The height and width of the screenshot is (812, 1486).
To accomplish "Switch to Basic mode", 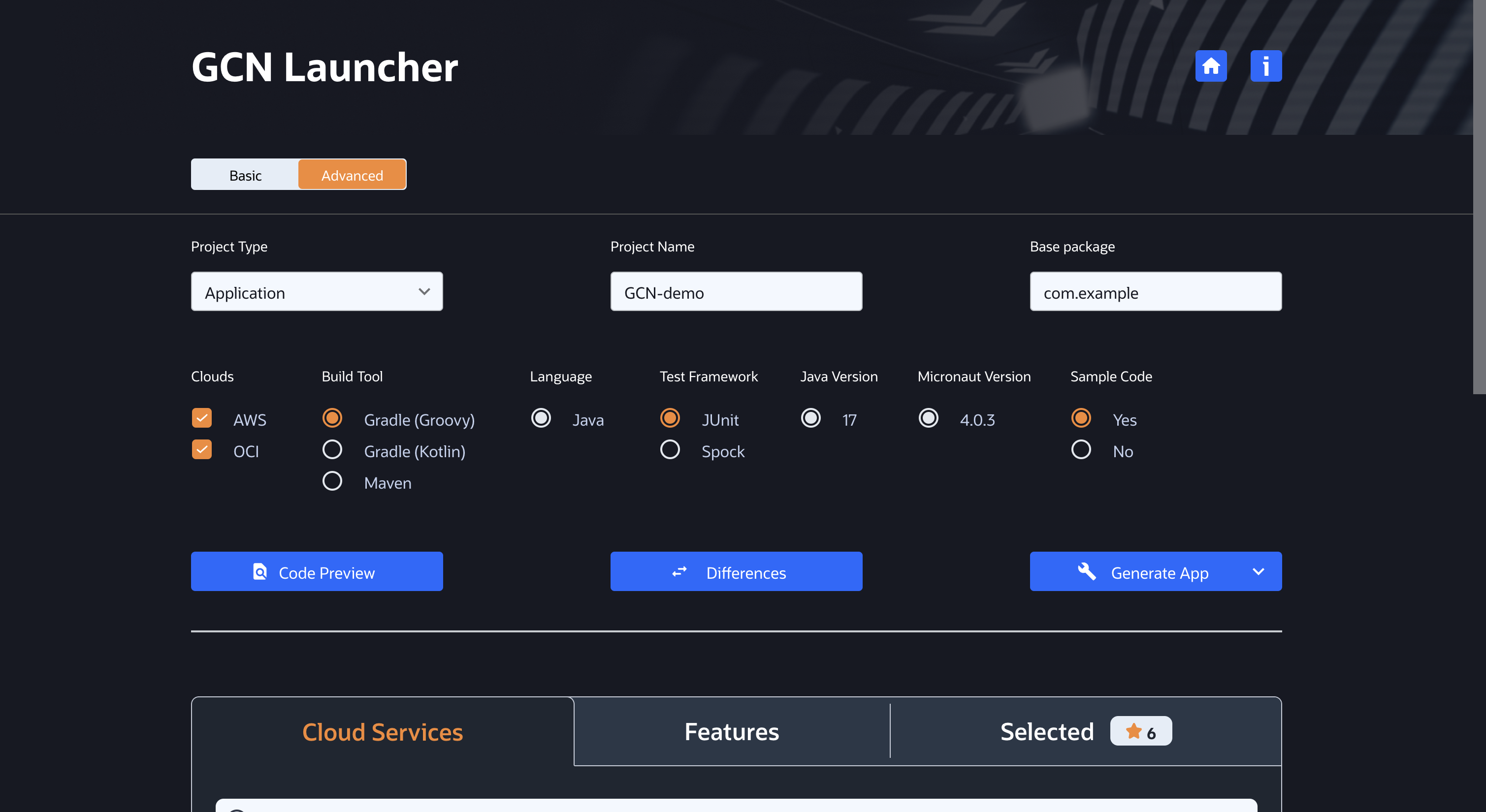I will (x=244, y=174).
